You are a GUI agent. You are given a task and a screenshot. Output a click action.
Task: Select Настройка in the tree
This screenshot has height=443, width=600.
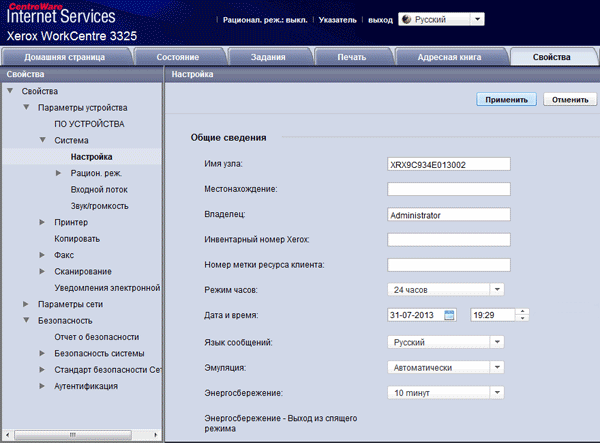[91, 156]
